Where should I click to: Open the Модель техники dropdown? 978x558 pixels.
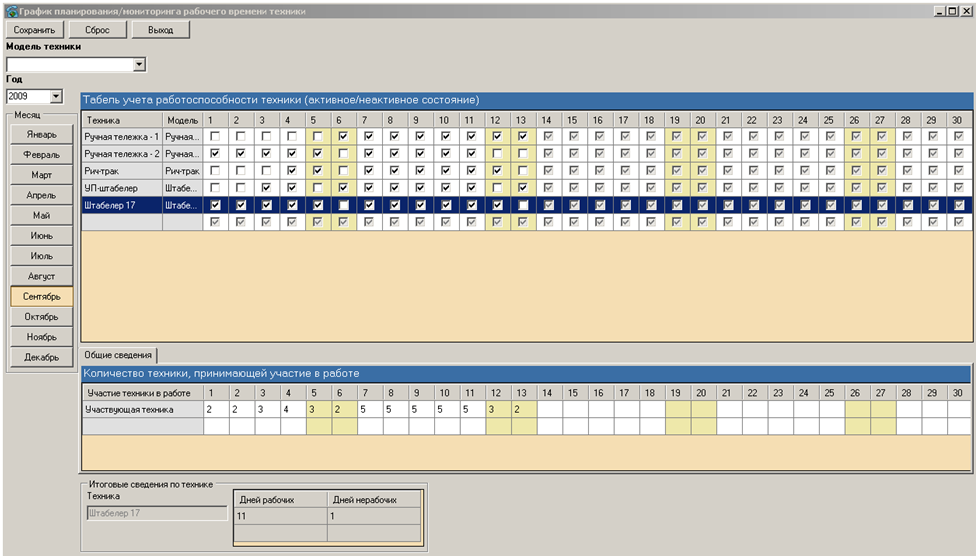139,64
